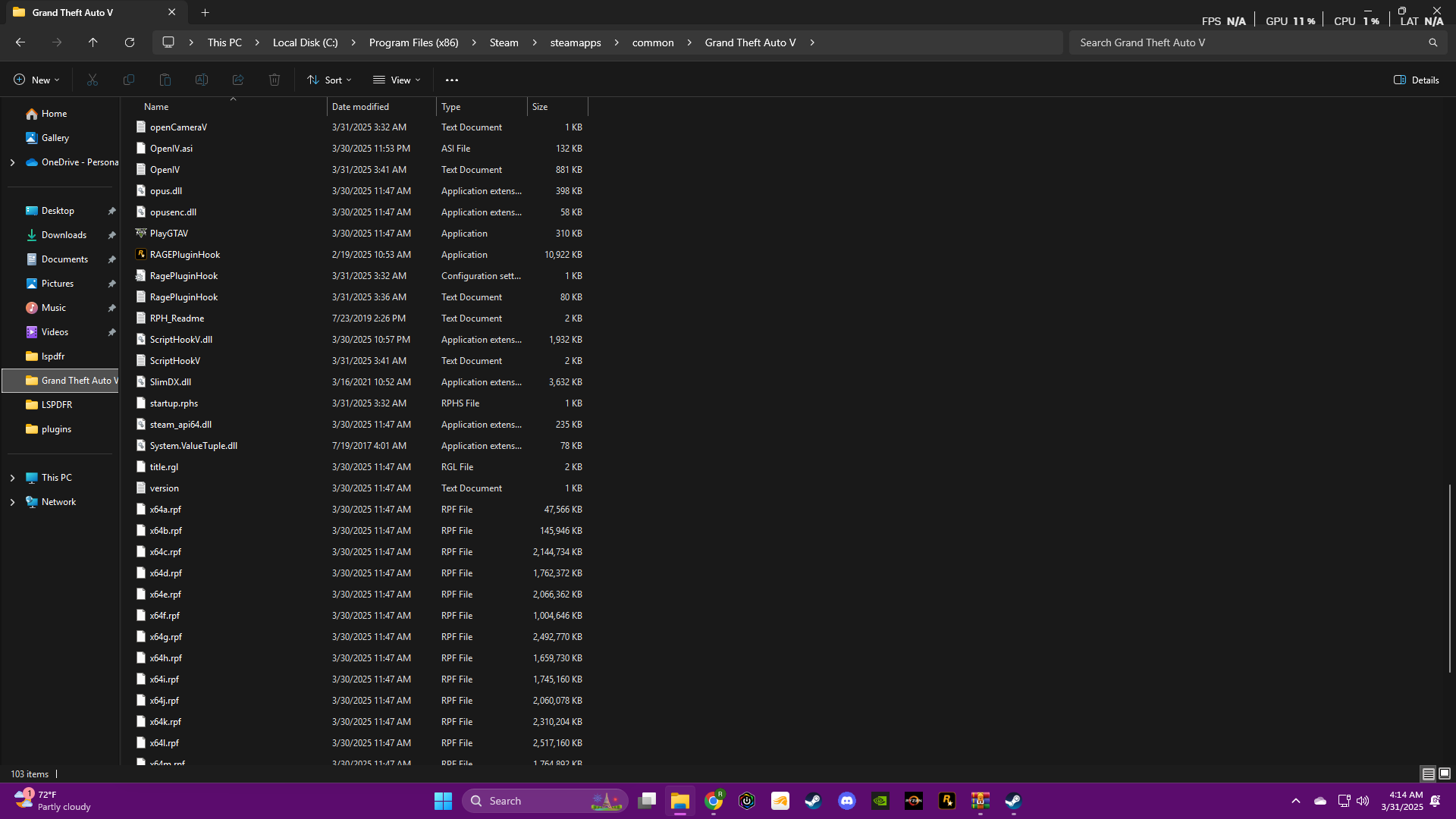
Task: Click the Refresh icon in navigation bar
Action: click(130, 42)
